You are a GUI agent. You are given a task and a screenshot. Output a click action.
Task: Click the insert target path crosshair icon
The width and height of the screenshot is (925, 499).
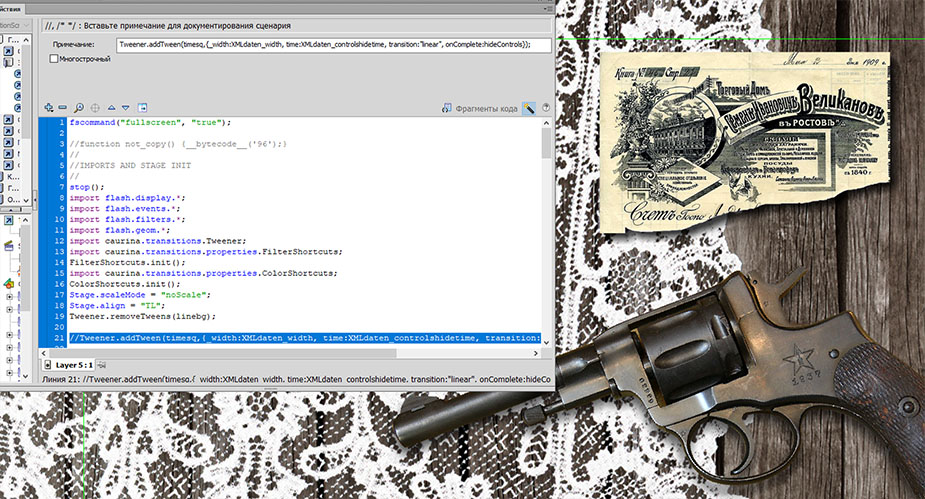click(x=94, y=107)
